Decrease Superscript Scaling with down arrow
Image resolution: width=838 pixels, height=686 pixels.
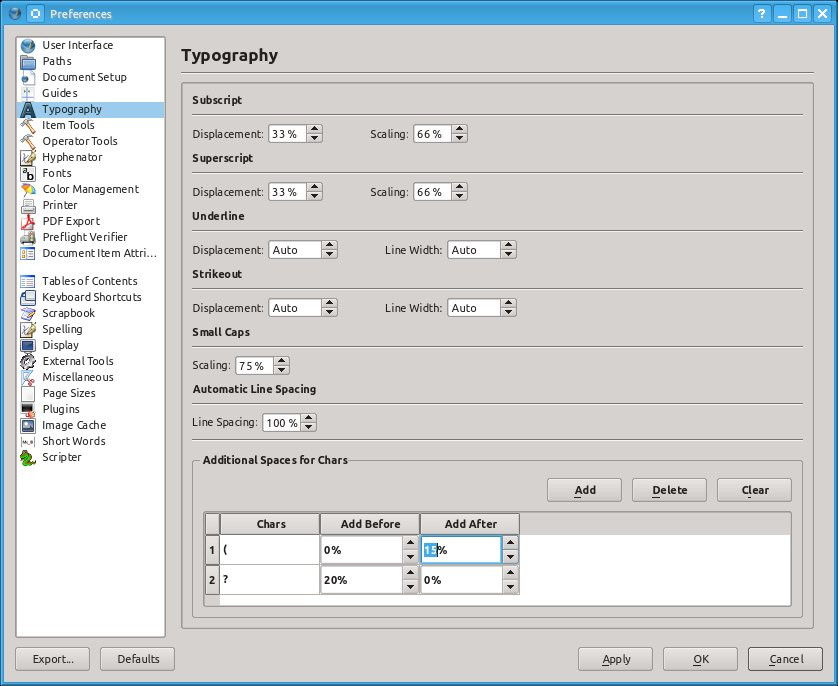coord(460,196)
